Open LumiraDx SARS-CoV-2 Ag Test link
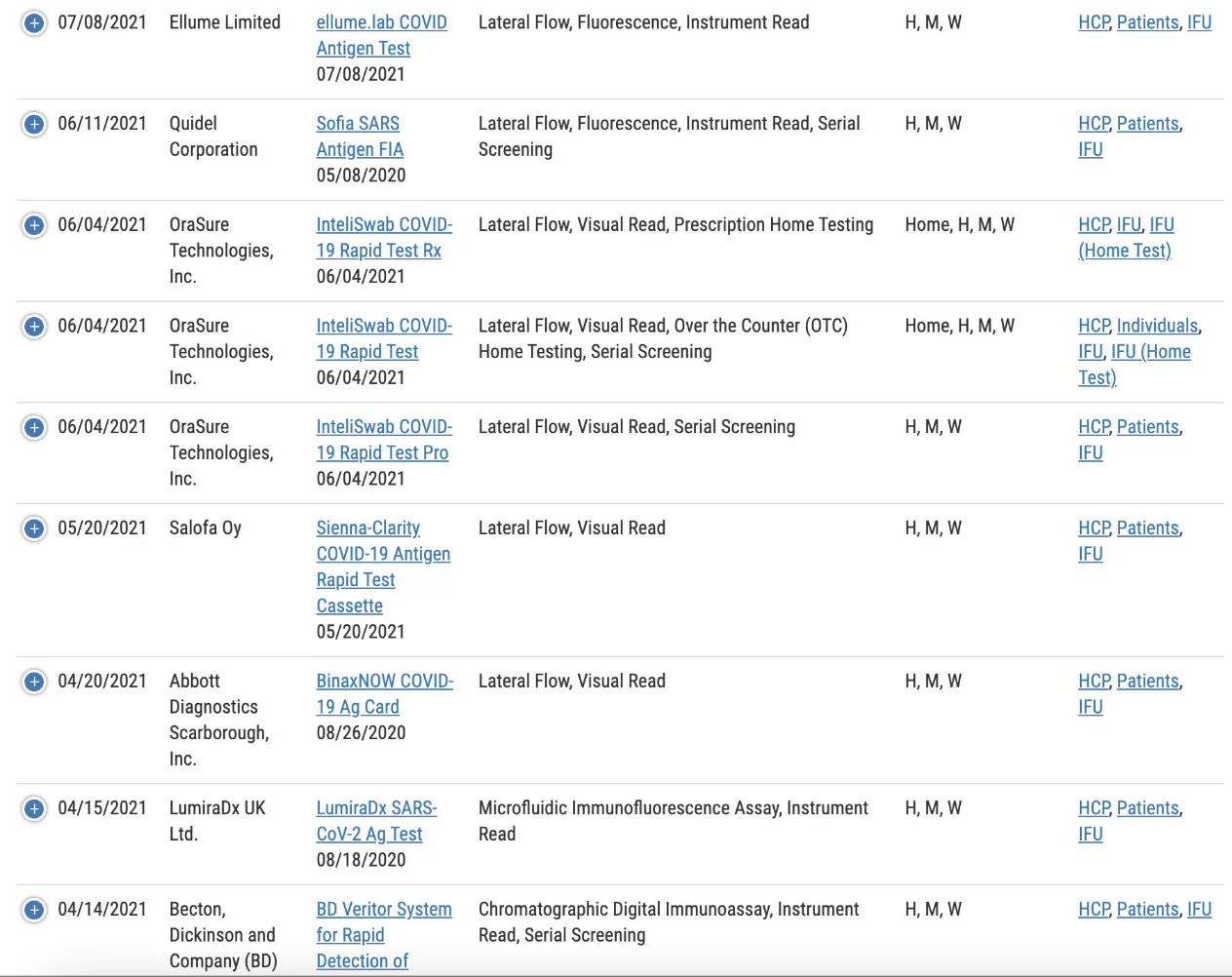 tap(376, 821)
